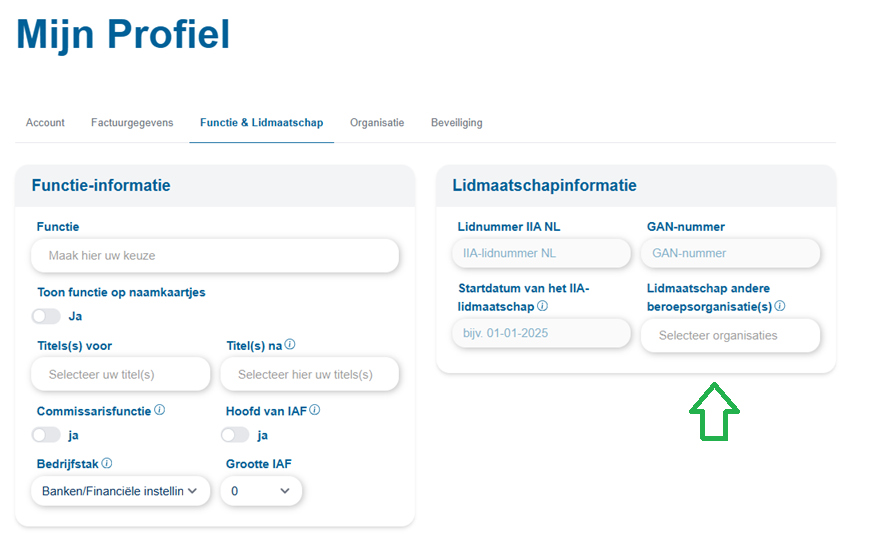The height and width of the screenshot is (548, 871).
Task: Open Titels(s) voor selector
Action: [121, 375]
